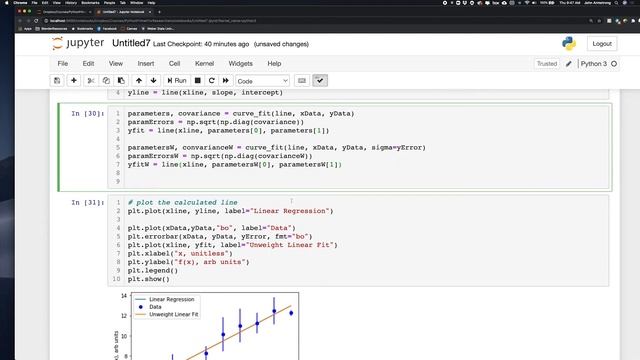Click the Python 3 kernel name
The height and width of the screenshot is (360, 640).
click(x=594, y=64)
